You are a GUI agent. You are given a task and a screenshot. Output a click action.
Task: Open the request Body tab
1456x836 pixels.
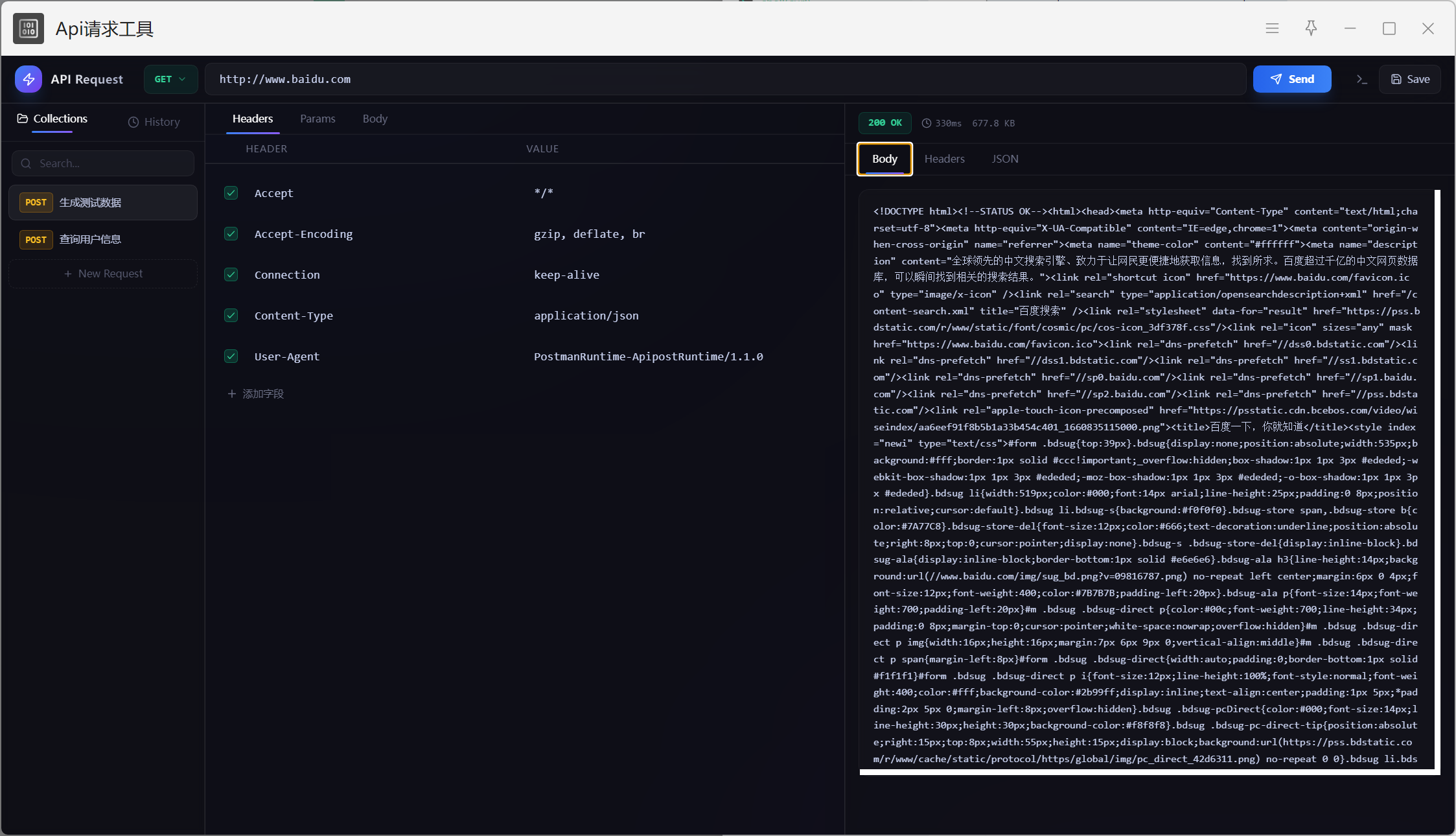pos(375,119)
